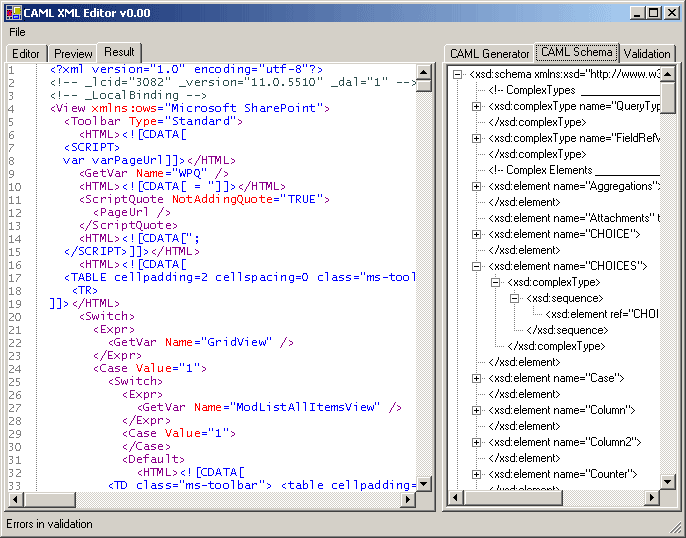The image size is (686, 538).
Task: Click the schema tree scroll up arrow
Action: tap(668, 74)
